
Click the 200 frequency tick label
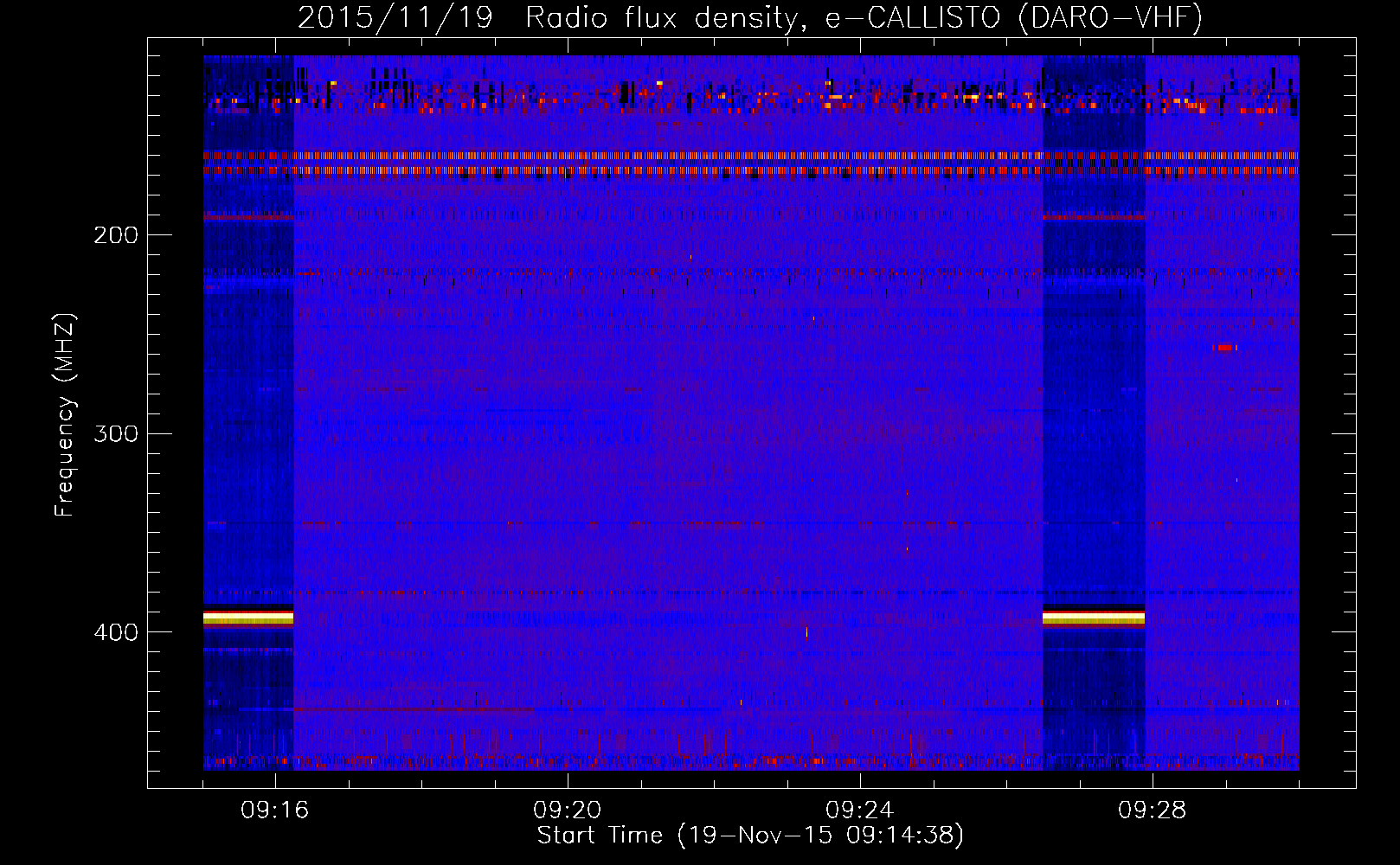point(116,235)
